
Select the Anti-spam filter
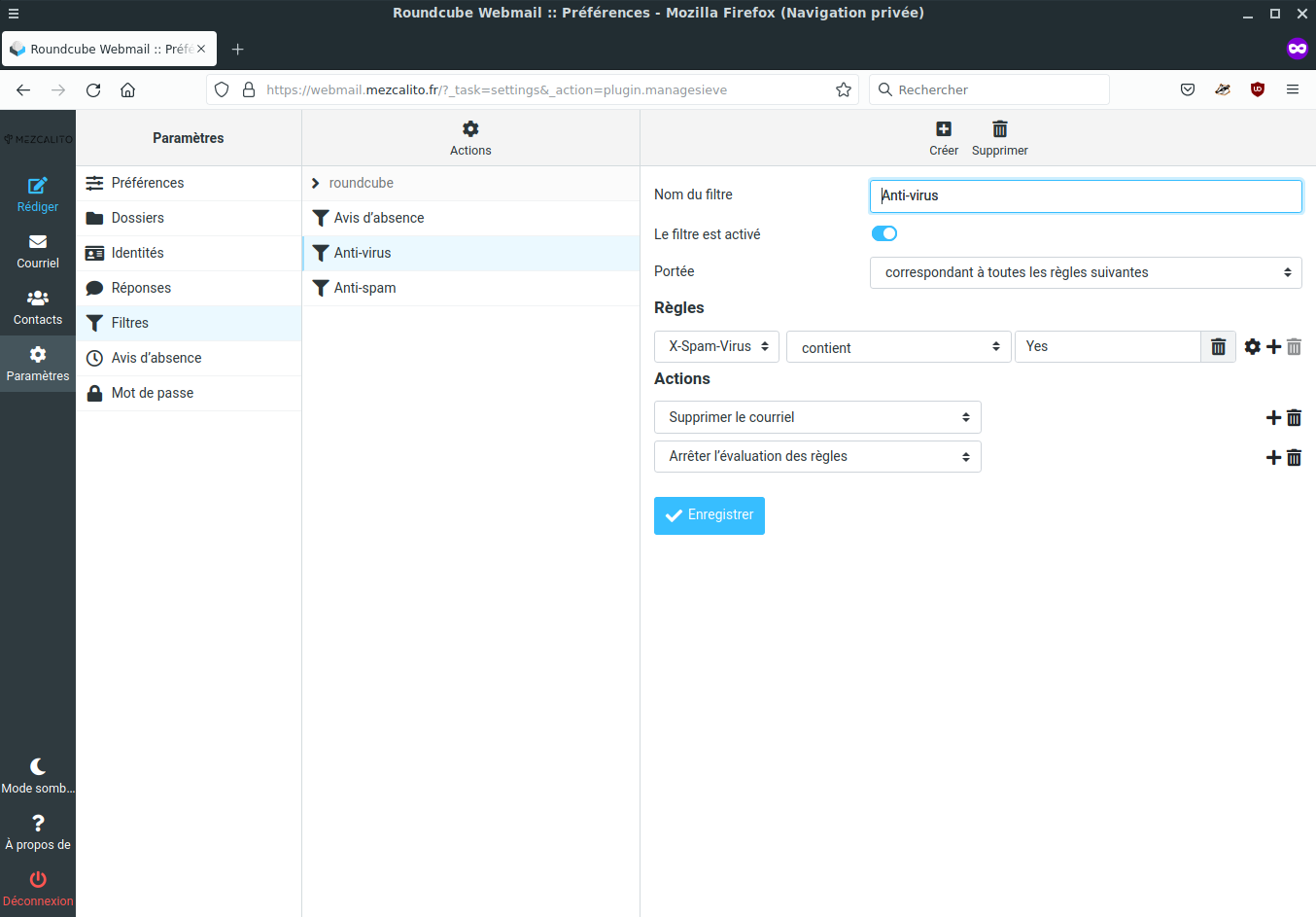pos(364,288)
